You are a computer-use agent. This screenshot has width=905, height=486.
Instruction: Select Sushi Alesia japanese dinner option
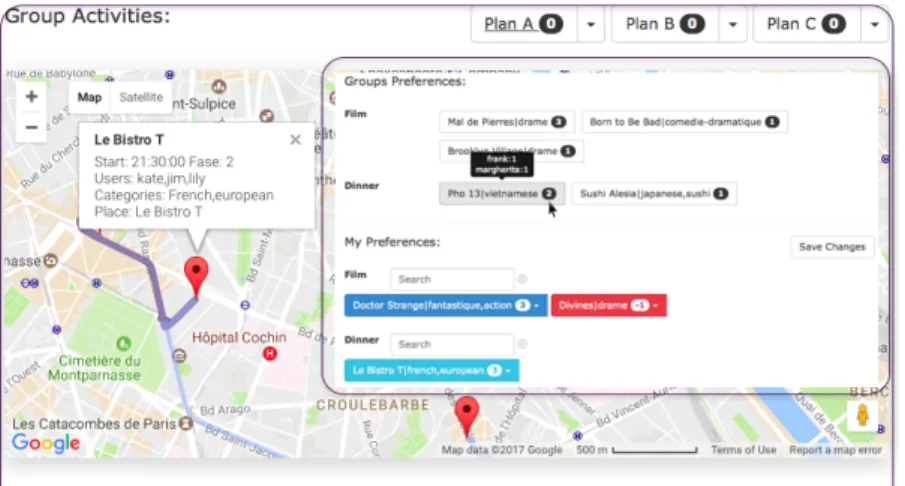(x=654, y=194)
